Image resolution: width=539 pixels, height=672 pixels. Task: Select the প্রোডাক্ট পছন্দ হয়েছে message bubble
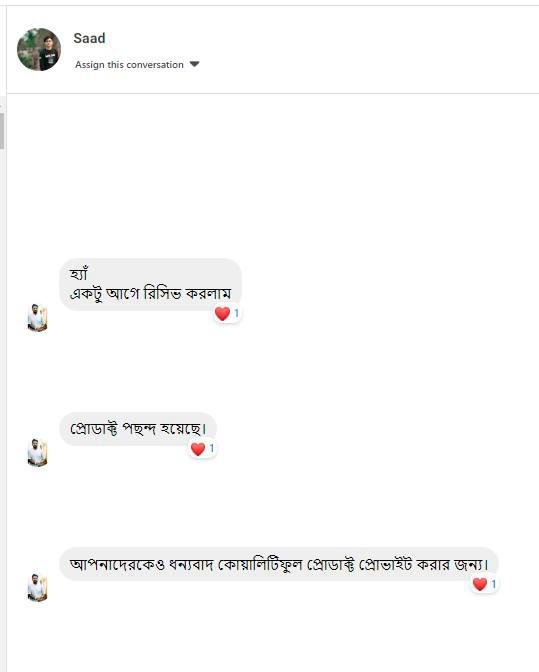pos(138,429)
